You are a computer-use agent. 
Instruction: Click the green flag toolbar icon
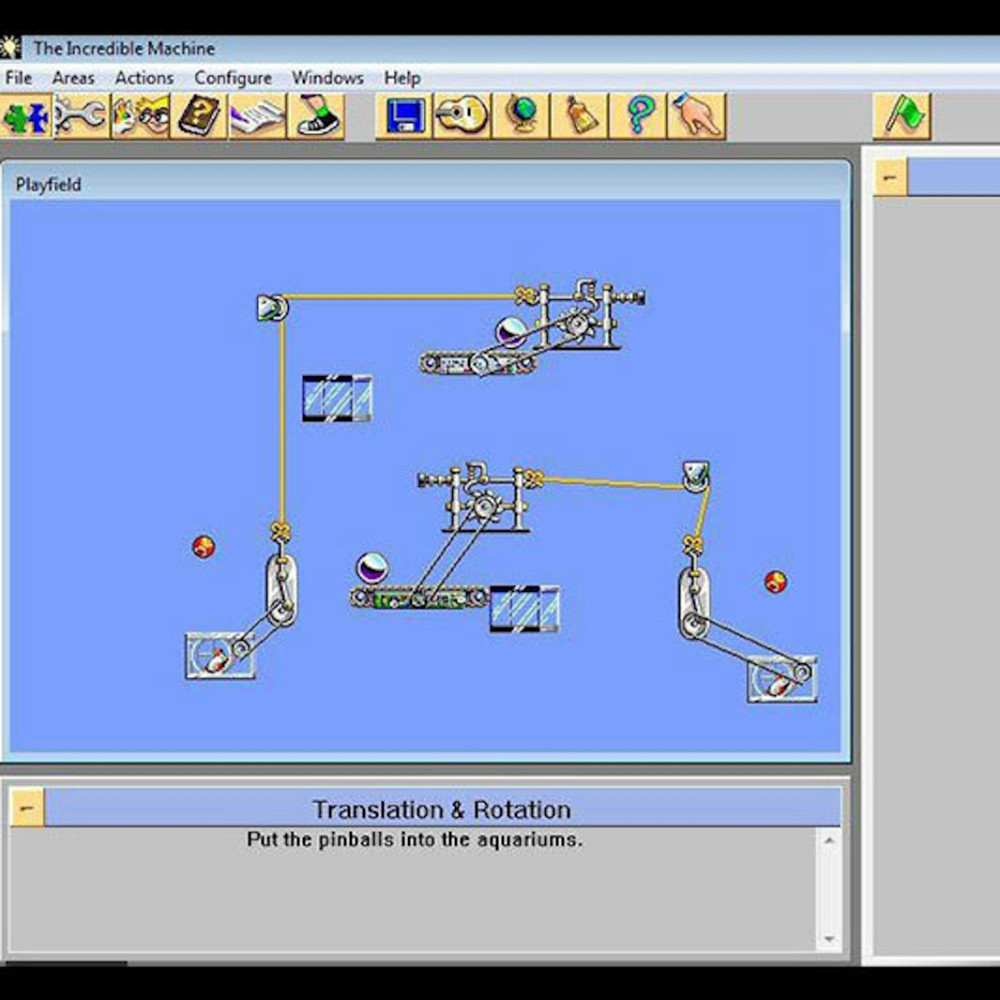tap(902, 116)
